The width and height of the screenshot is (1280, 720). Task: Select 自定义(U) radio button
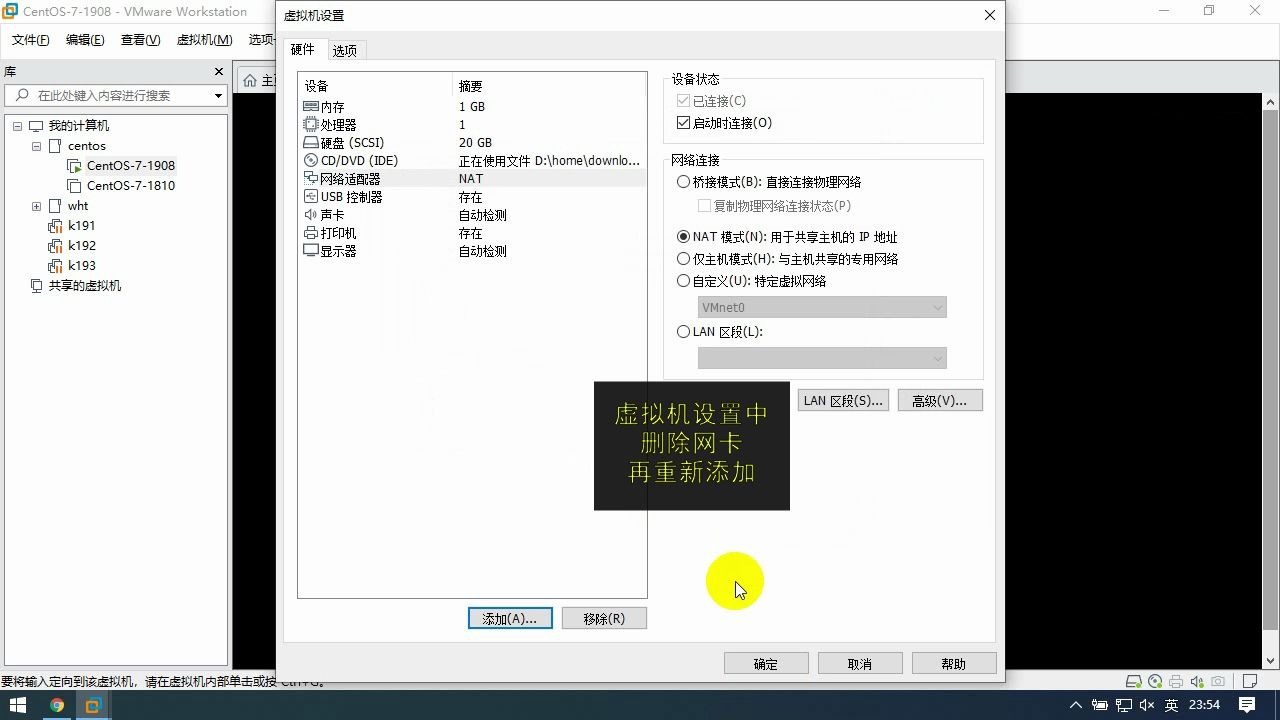pos(684,281)
